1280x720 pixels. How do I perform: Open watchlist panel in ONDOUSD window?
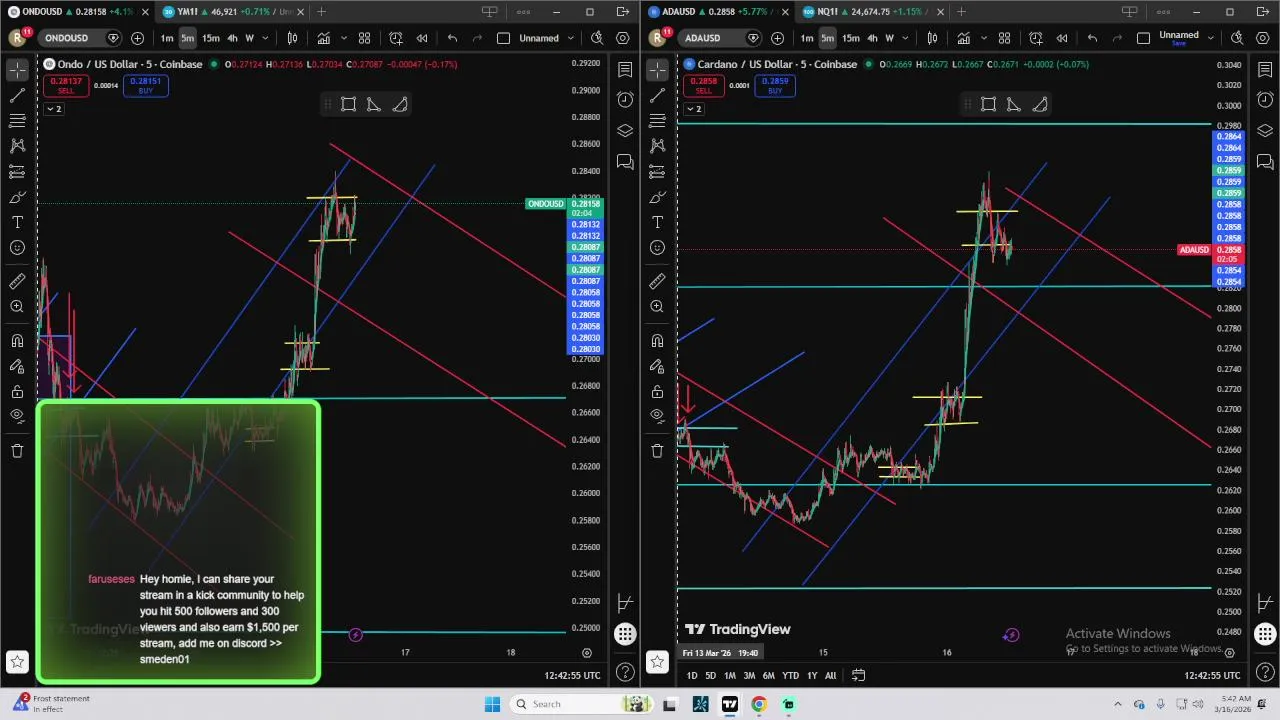coord(625,70)
